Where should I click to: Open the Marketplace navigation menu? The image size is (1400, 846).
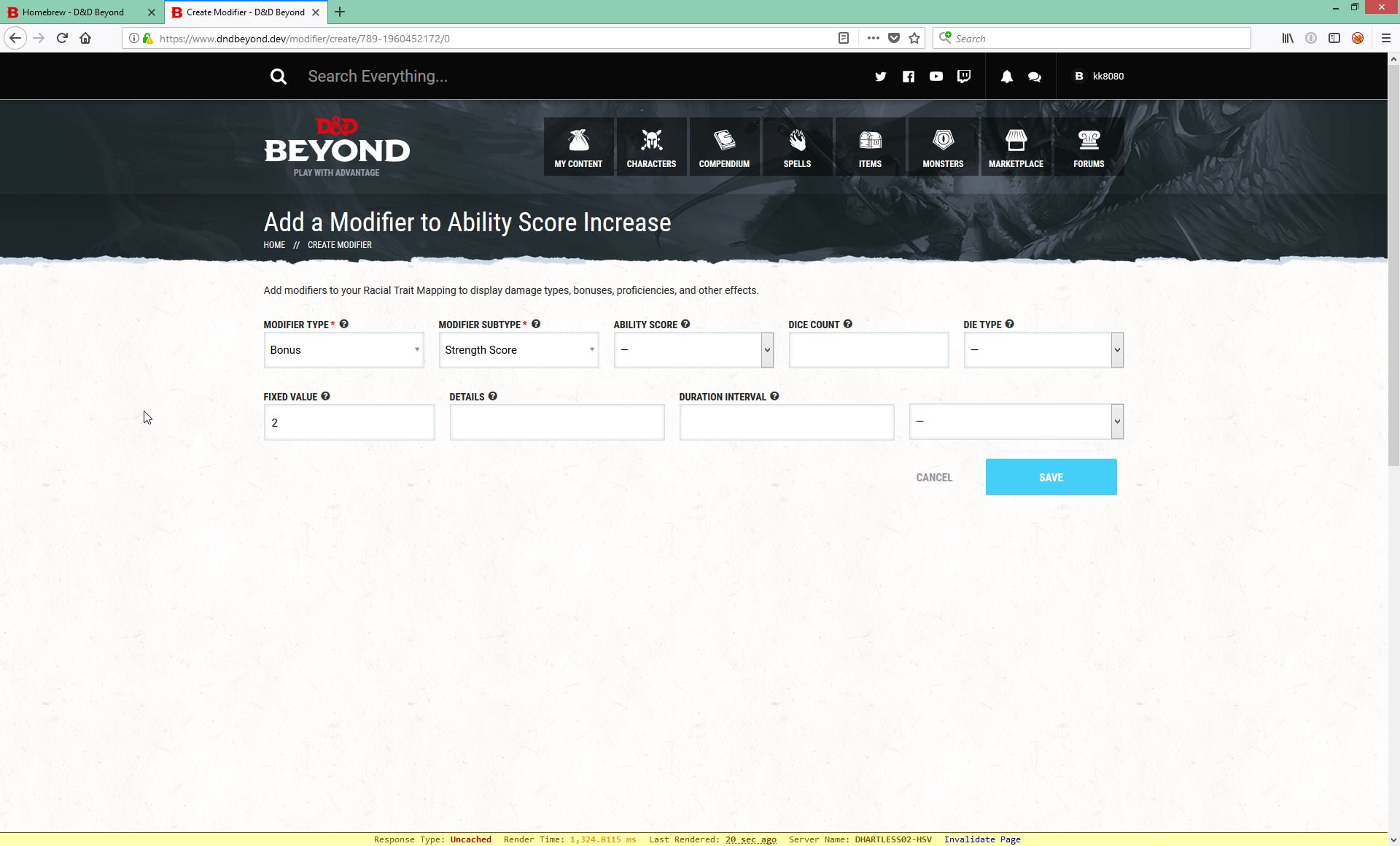1016,147
